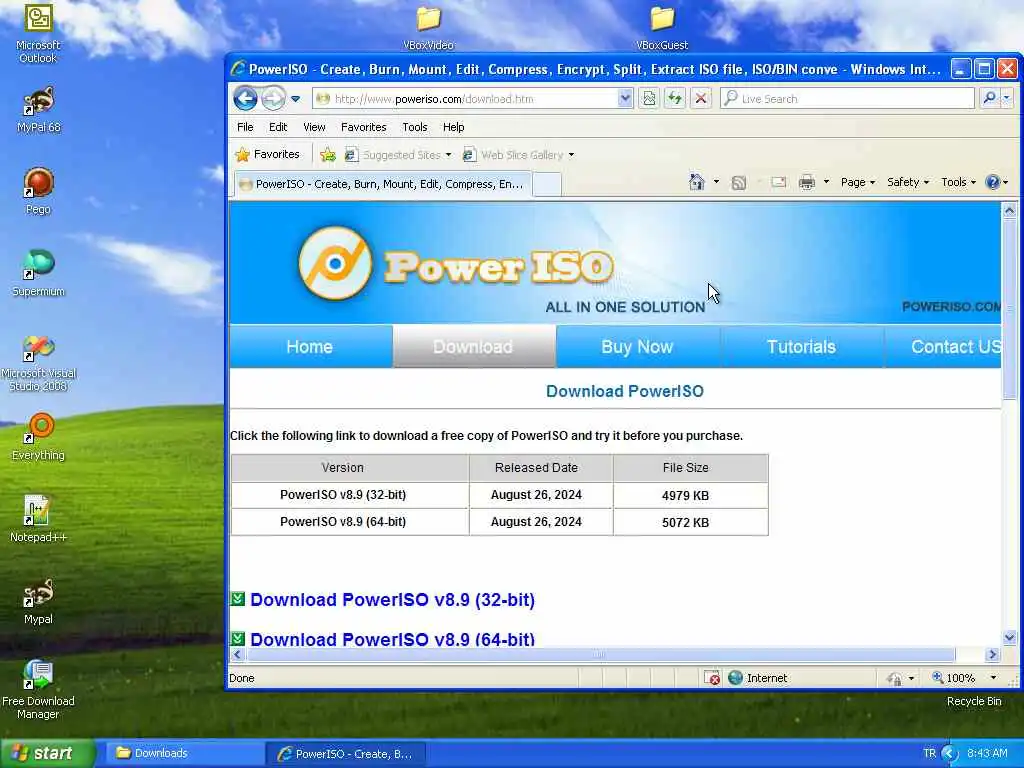Click the magnifier search button
Screen dimensions: 1024x768
[x=989, y=99]
